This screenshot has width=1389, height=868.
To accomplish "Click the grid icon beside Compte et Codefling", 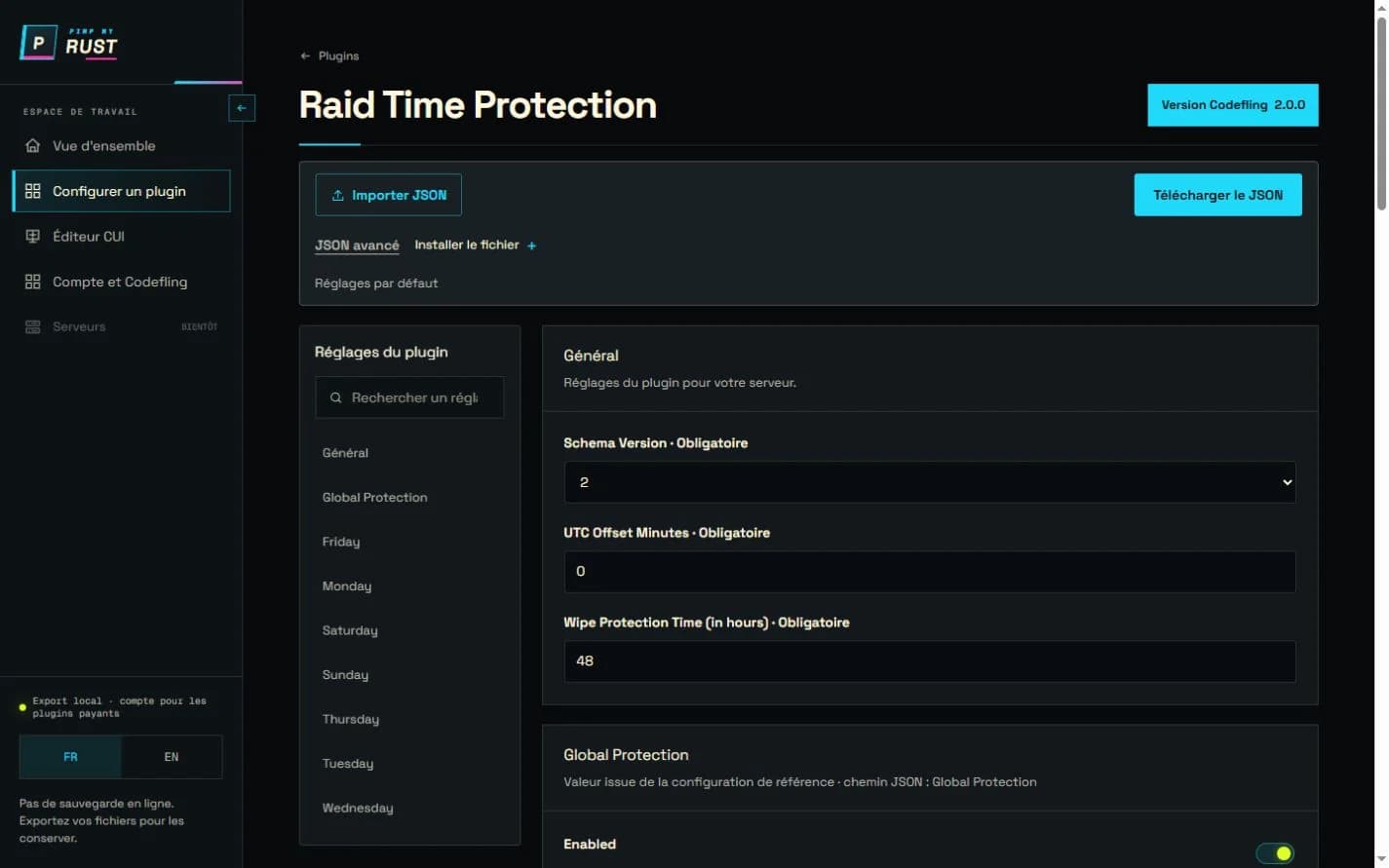I will pyautogui.click(x=32, y=282).
